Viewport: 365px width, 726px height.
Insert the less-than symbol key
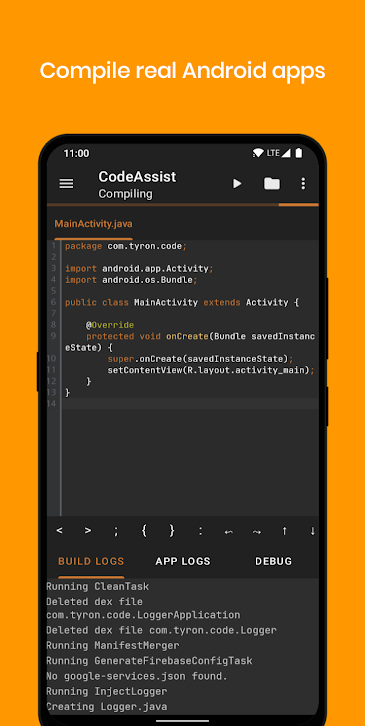[x=59, y=531]
